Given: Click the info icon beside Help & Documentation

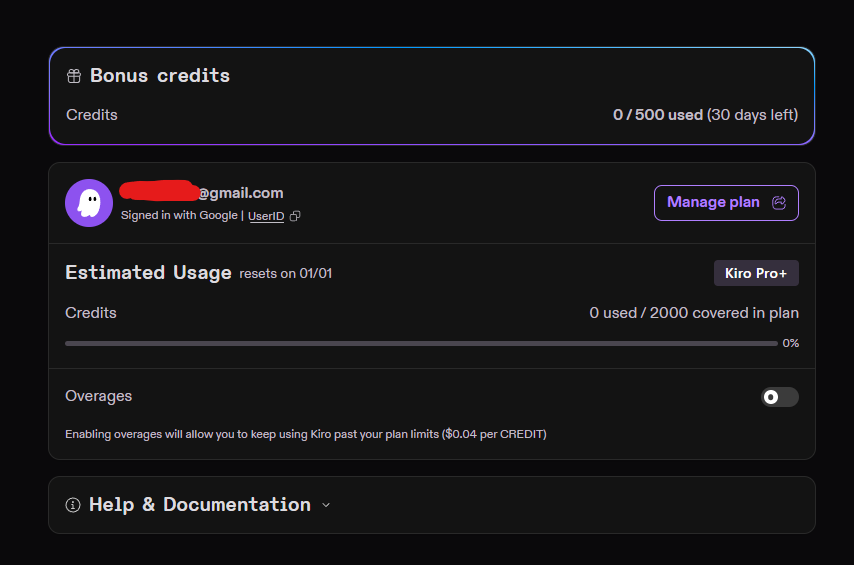Looking at the screenshot, I should tap(73, 505).
